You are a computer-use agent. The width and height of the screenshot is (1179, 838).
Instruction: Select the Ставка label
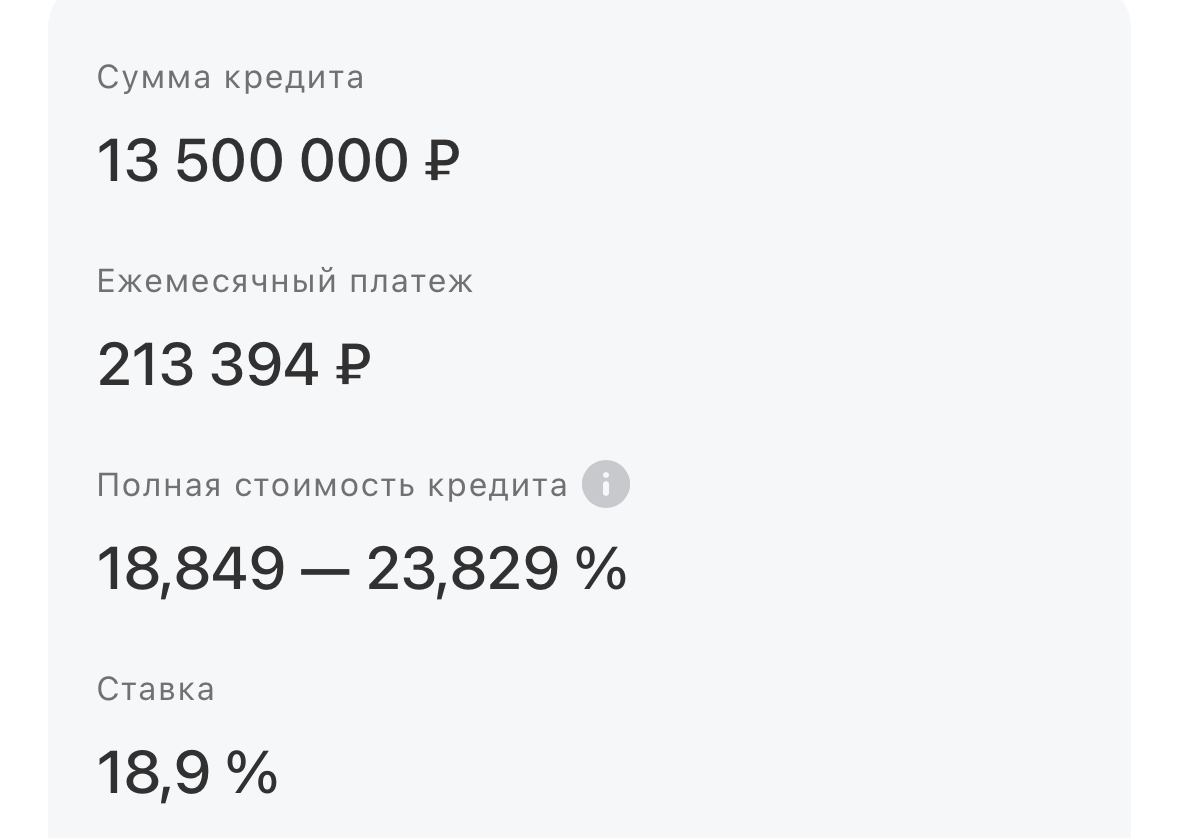[156, 689]
